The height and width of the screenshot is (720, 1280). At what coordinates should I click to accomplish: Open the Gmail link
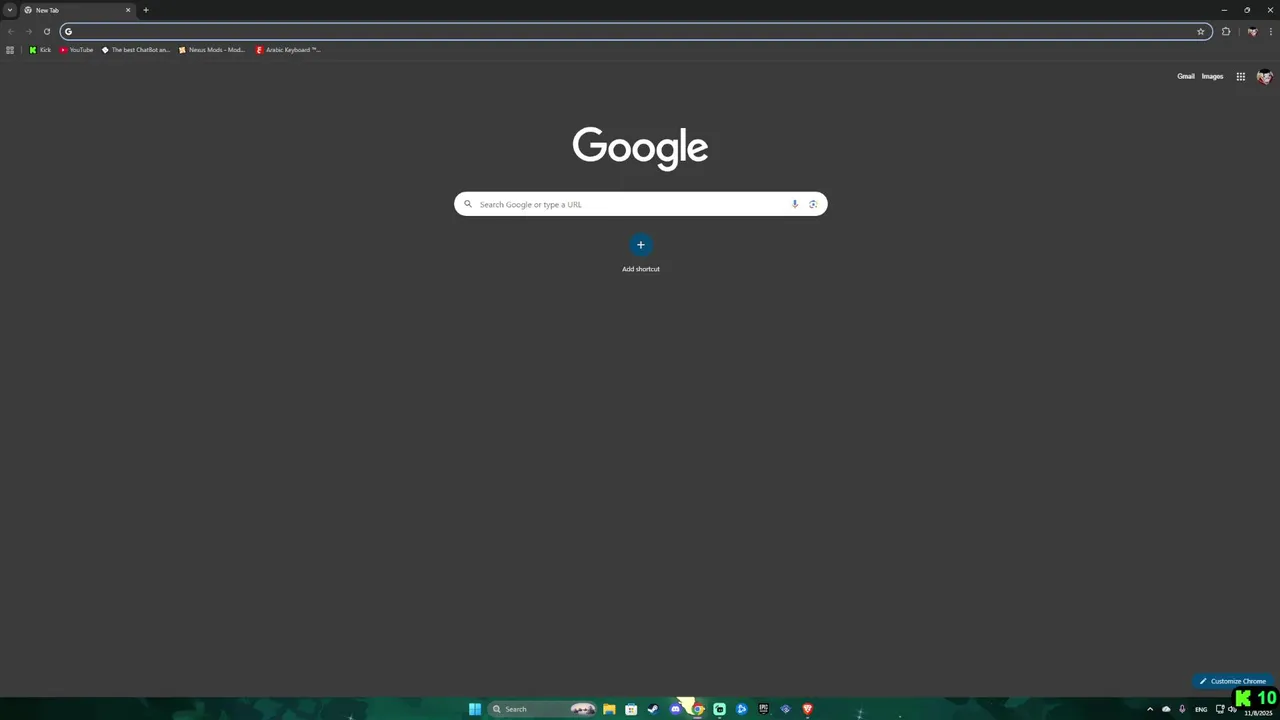[x=1186, y=76]
